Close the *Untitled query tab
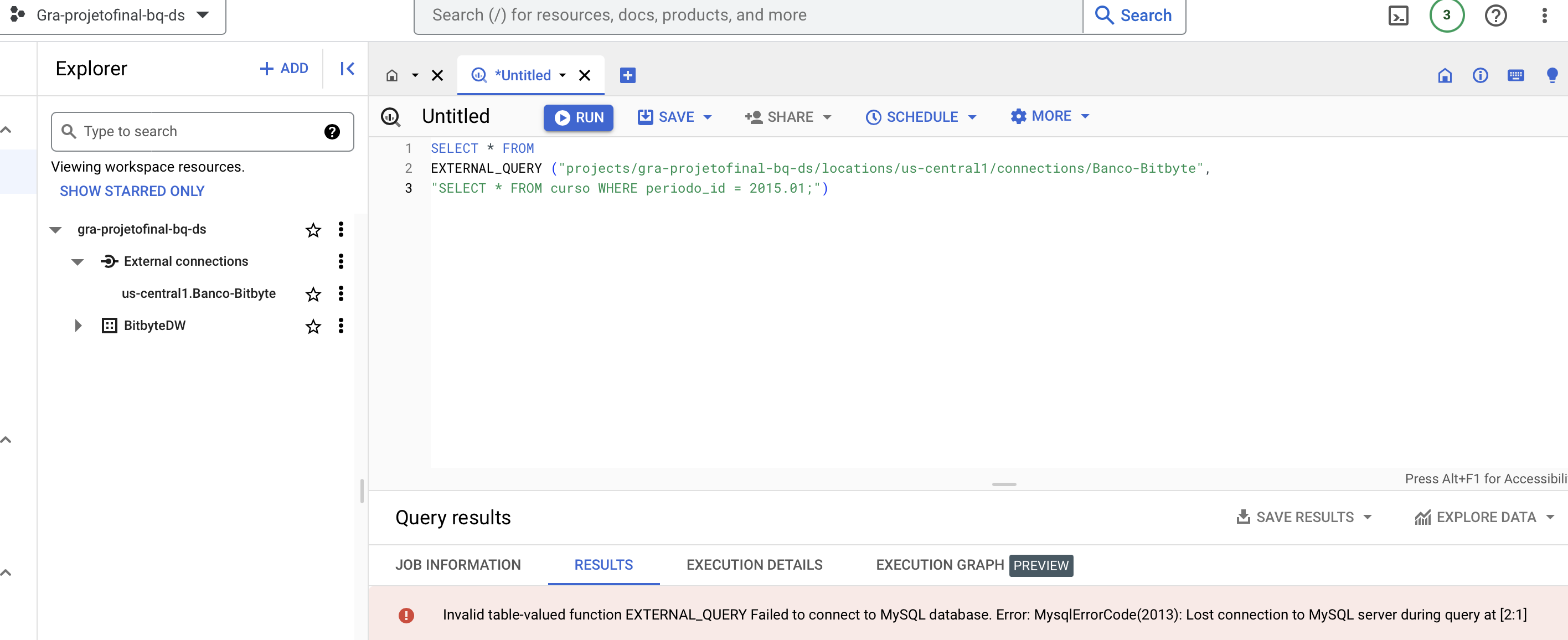The width and height of the screenshot is (1568, 640). (584, 75)
